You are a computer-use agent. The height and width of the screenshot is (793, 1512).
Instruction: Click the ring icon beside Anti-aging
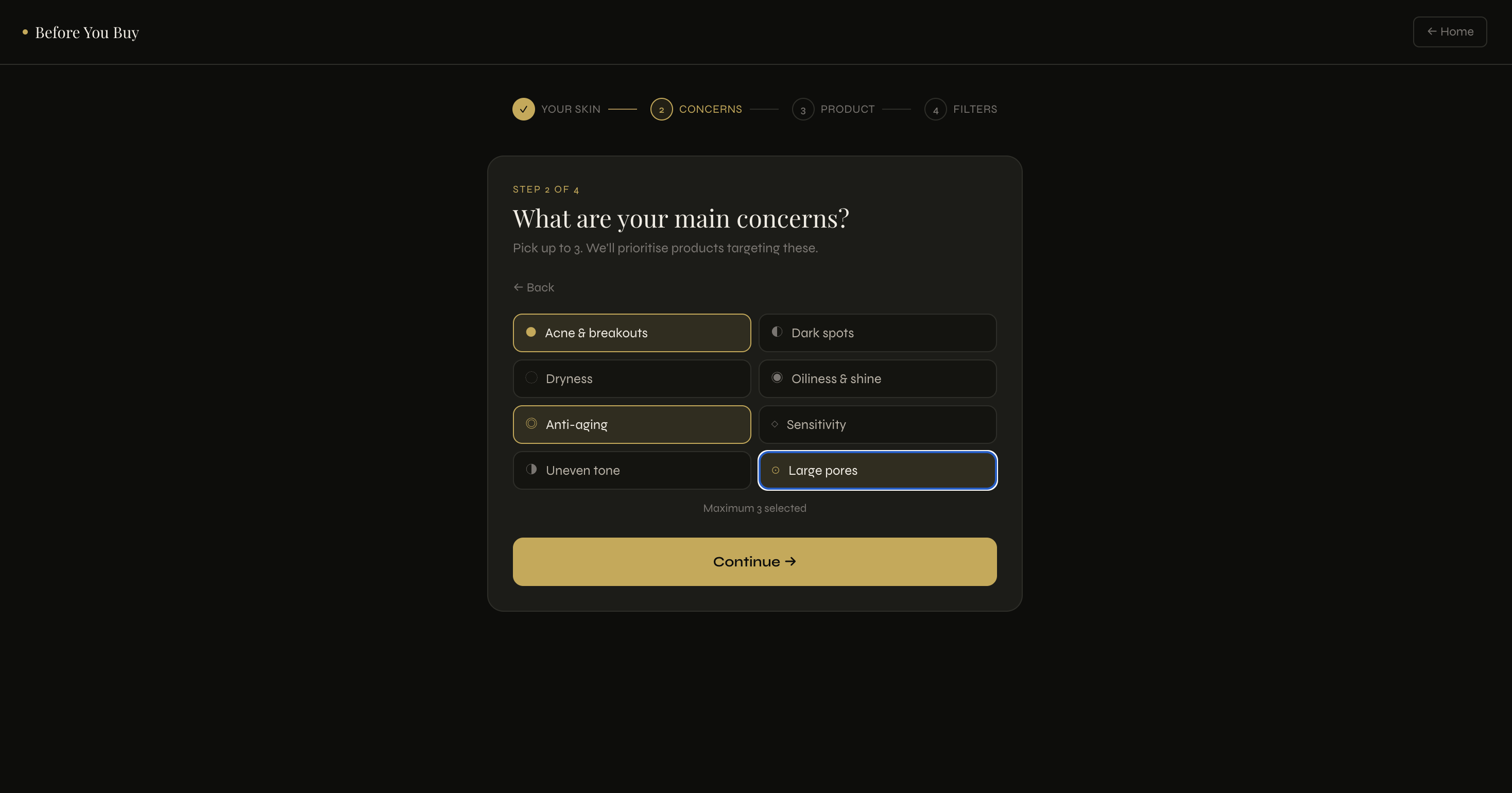click(532, 423)
